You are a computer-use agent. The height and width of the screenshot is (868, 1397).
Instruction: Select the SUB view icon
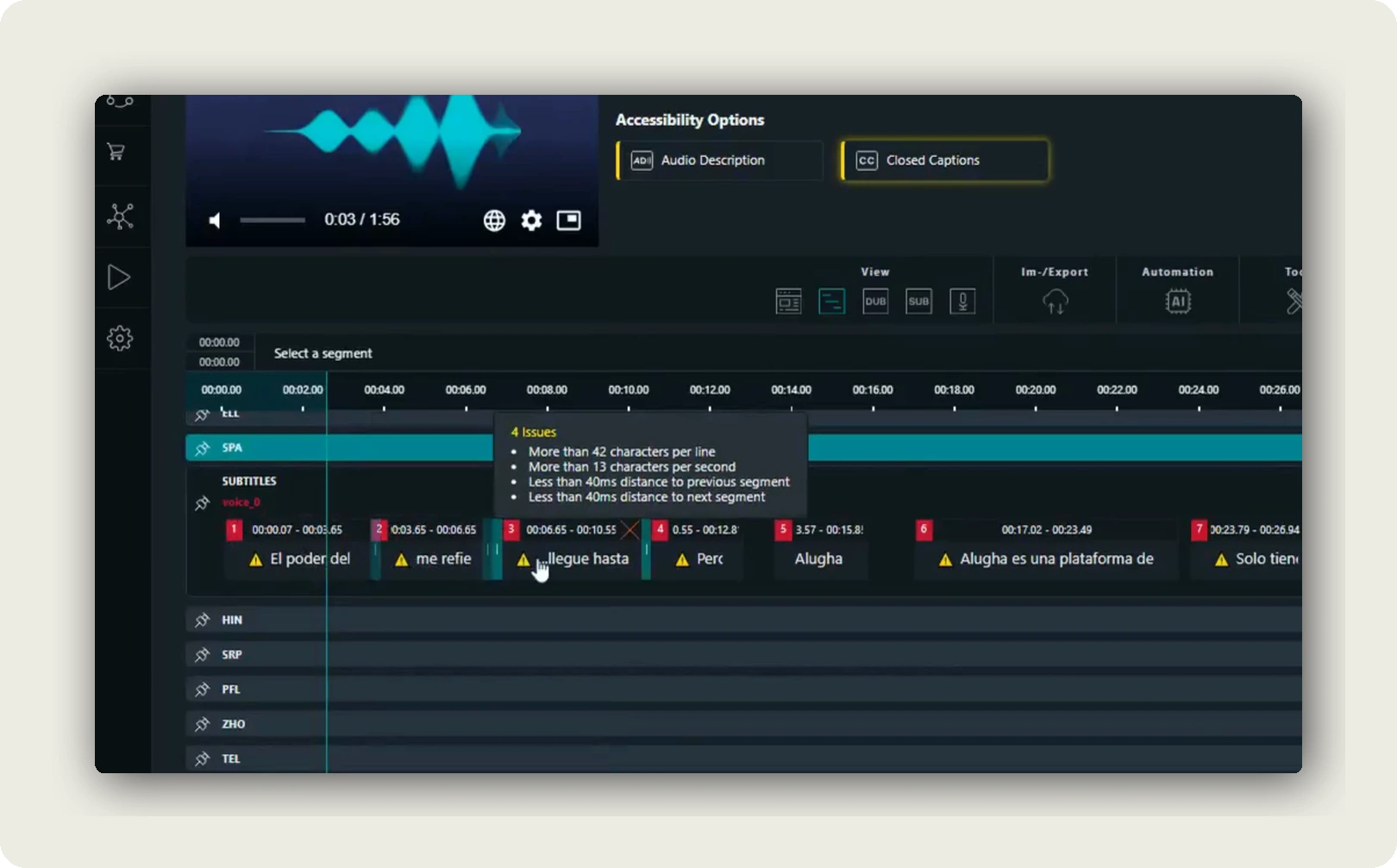click(918, 301)
